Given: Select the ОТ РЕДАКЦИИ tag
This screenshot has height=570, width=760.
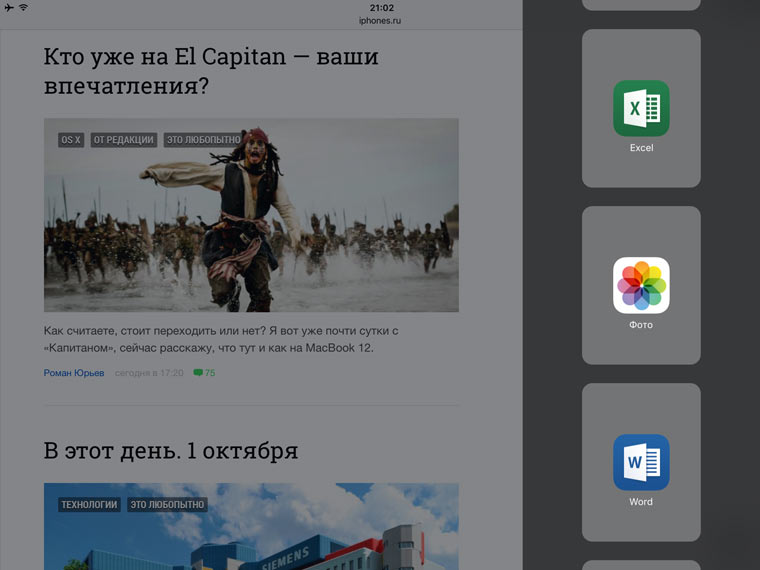Looking at the screenshot, I should tap(124, 140).
